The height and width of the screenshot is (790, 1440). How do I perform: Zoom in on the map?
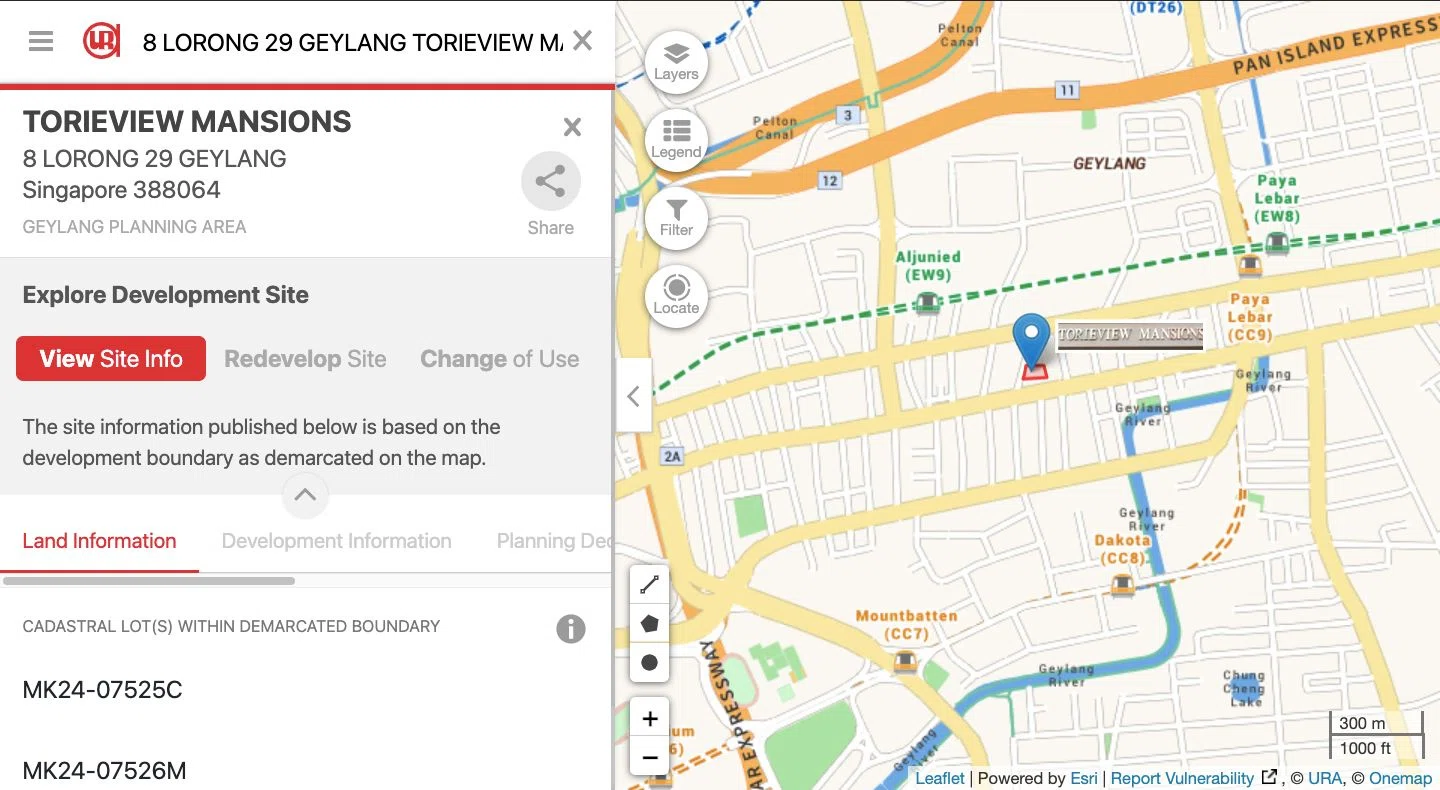coord(650,718)
